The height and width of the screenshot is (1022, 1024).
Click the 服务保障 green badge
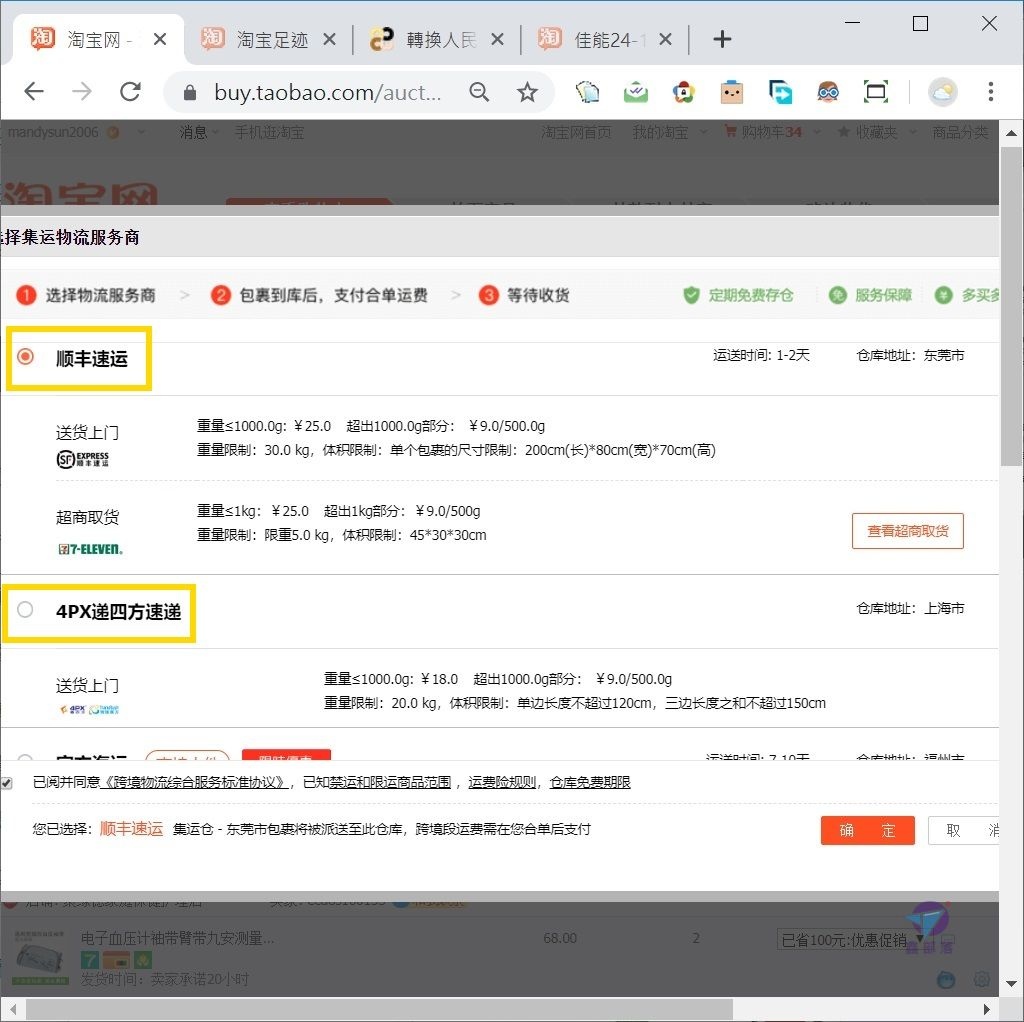coord(870,295)
